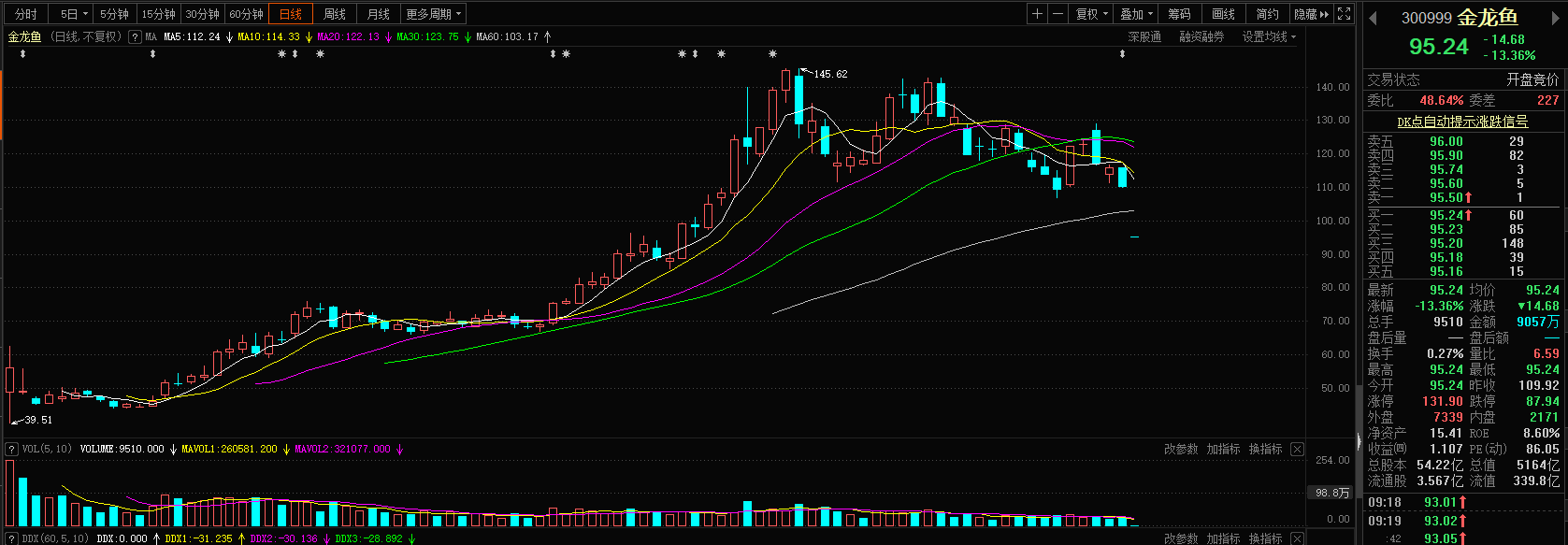This screenshot has height=545, width=1568.
Task: Select 周线 weekly chart tab
Action: click(x=334, y=14)
